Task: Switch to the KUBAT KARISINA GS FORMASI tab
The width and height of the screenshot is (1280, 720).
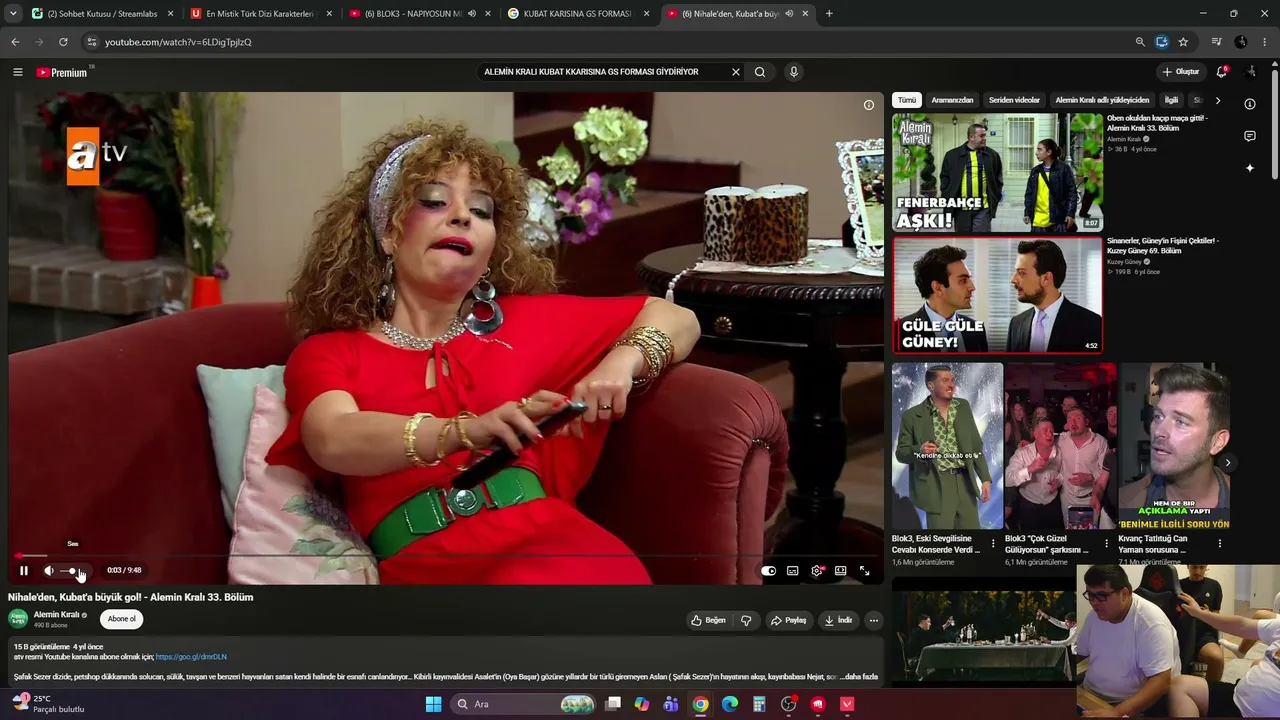Action: pyautogui.click(x=578, y=14)
